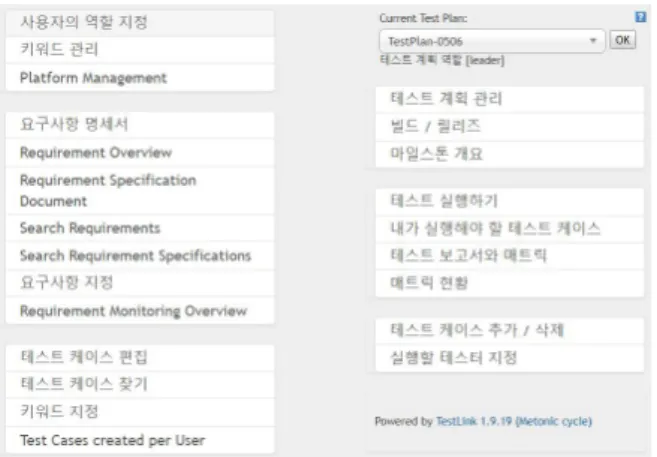Open Requirement Overview

140,152
